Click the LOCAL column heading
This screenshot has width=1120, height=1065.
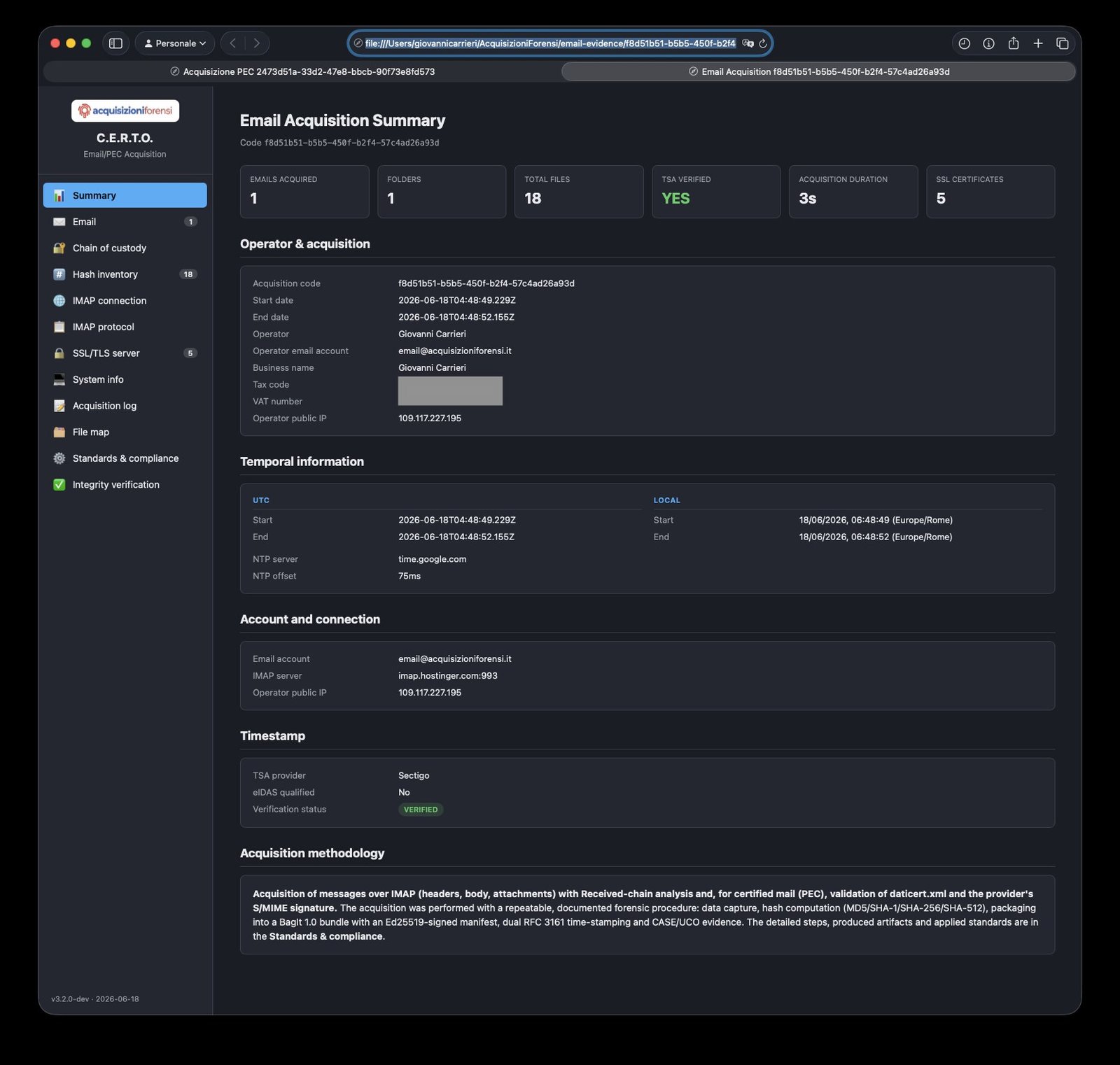pos(667,500)
